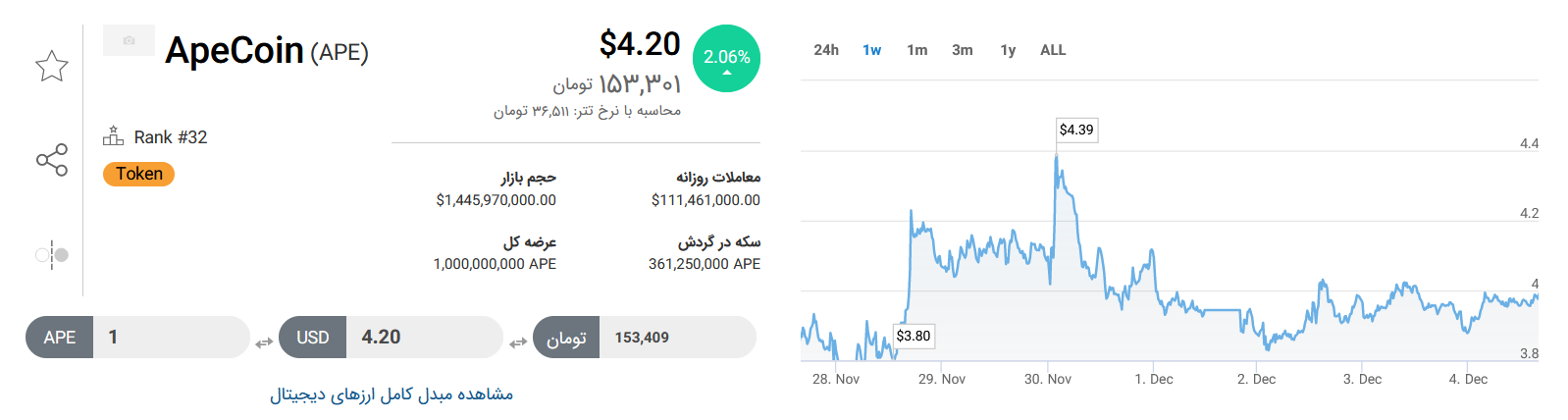Viewport: 1568px width, 420px height.
Task: Click the معاملات روزانه label
Action: point(718,178)
